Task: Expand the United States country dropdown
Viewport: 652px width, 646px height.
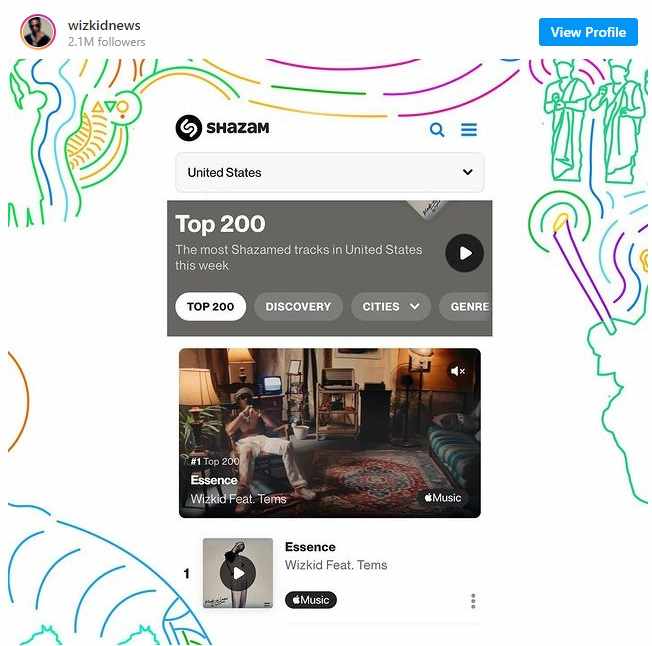Action: pyautogui.click(x=330, y=172)
